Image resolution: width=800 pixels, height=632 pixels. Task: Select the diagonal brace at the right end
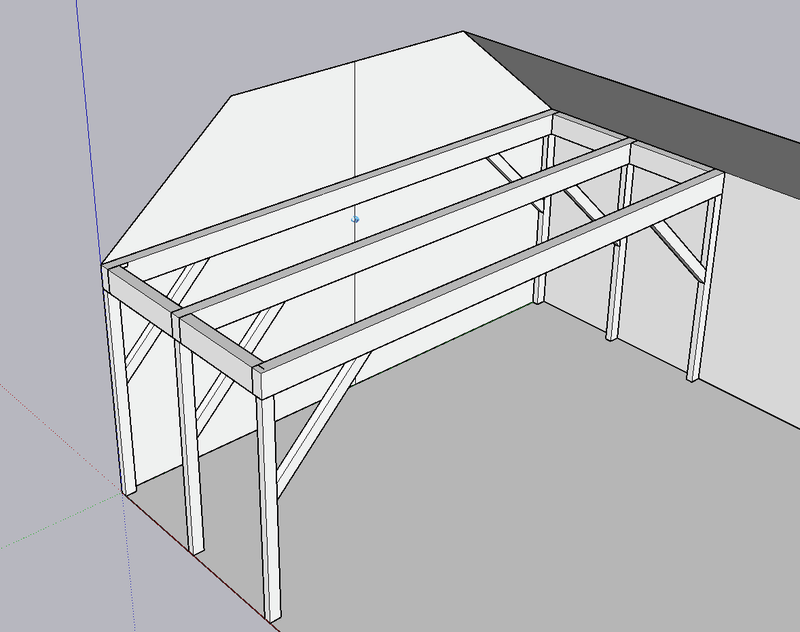676,251
